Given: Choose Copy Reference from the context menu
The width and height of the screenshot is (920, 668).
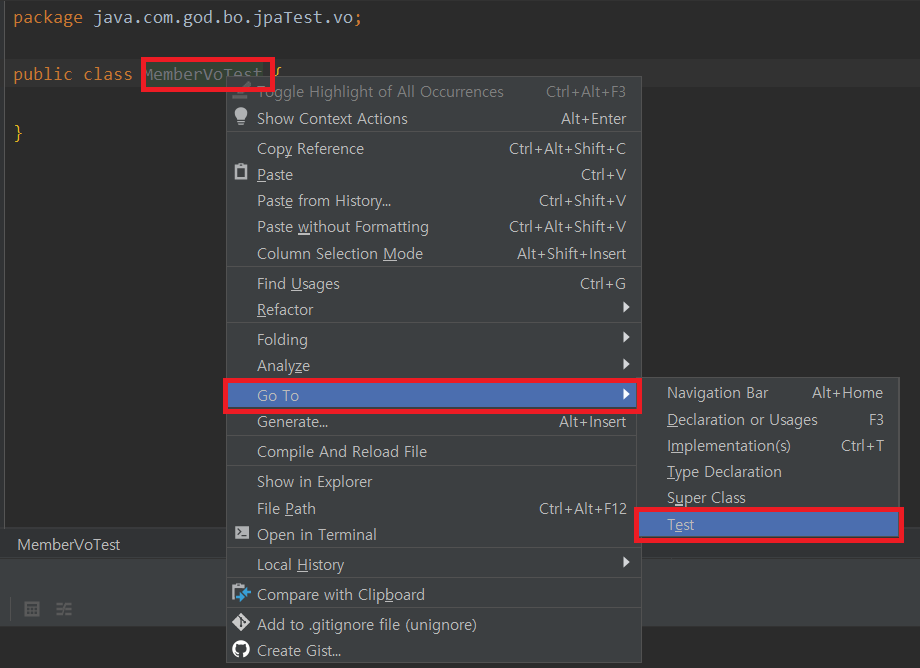Looking at the screenshot, I should point(434,149).
